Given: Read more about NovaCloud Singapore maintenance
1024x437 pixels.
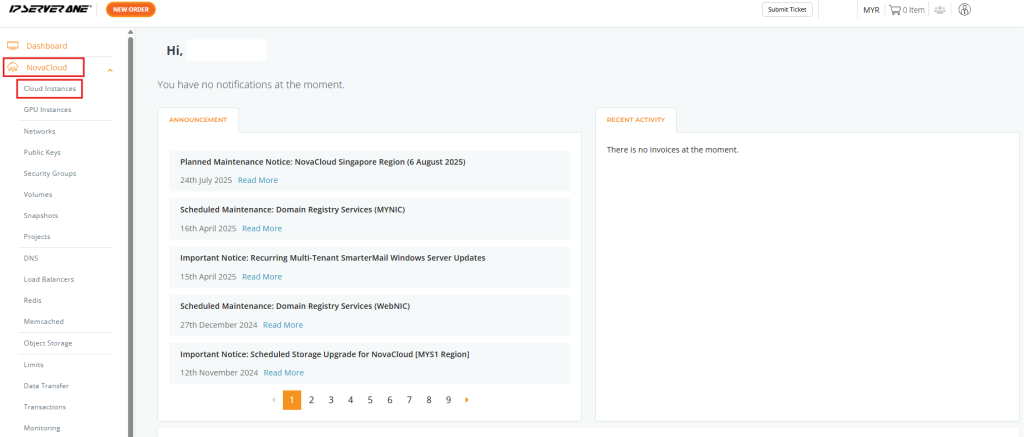Looking at the screenshot, I should pos(257,180).
